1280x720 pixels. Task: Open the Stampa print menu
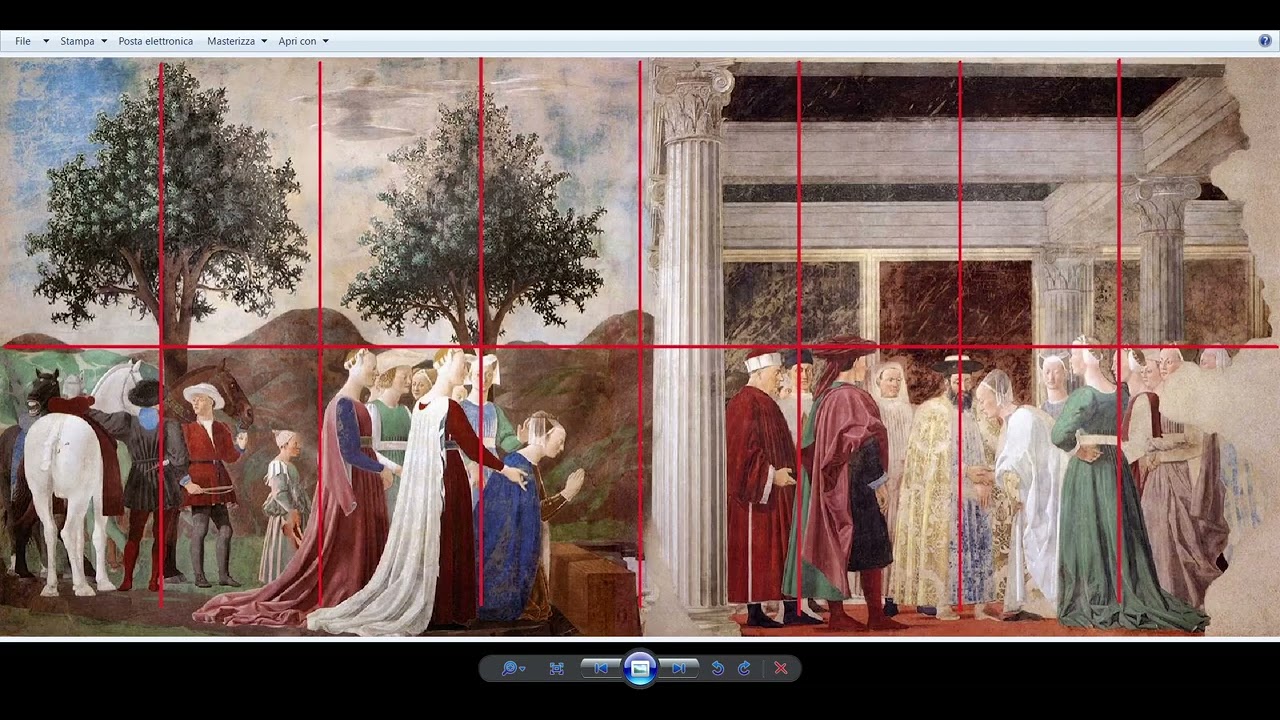tap(83, 41)
